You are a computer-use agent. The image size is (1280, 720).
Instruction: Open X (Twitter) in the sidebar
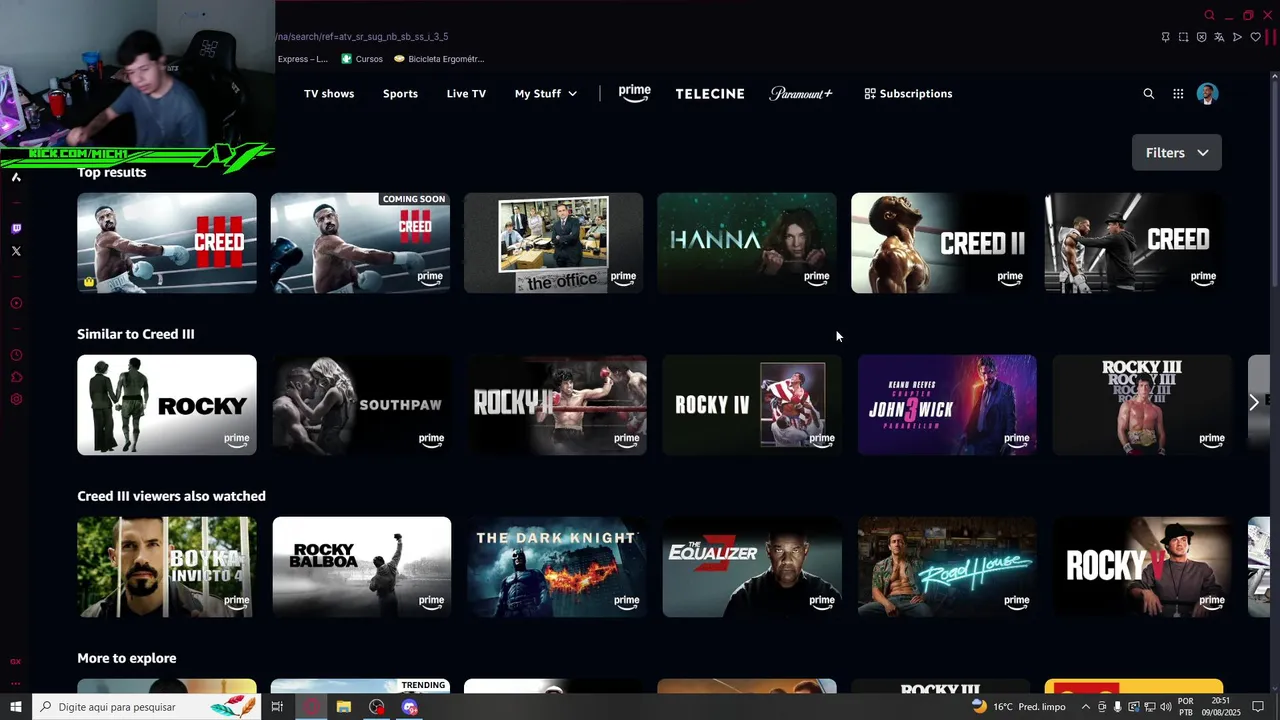click(16, 251)
